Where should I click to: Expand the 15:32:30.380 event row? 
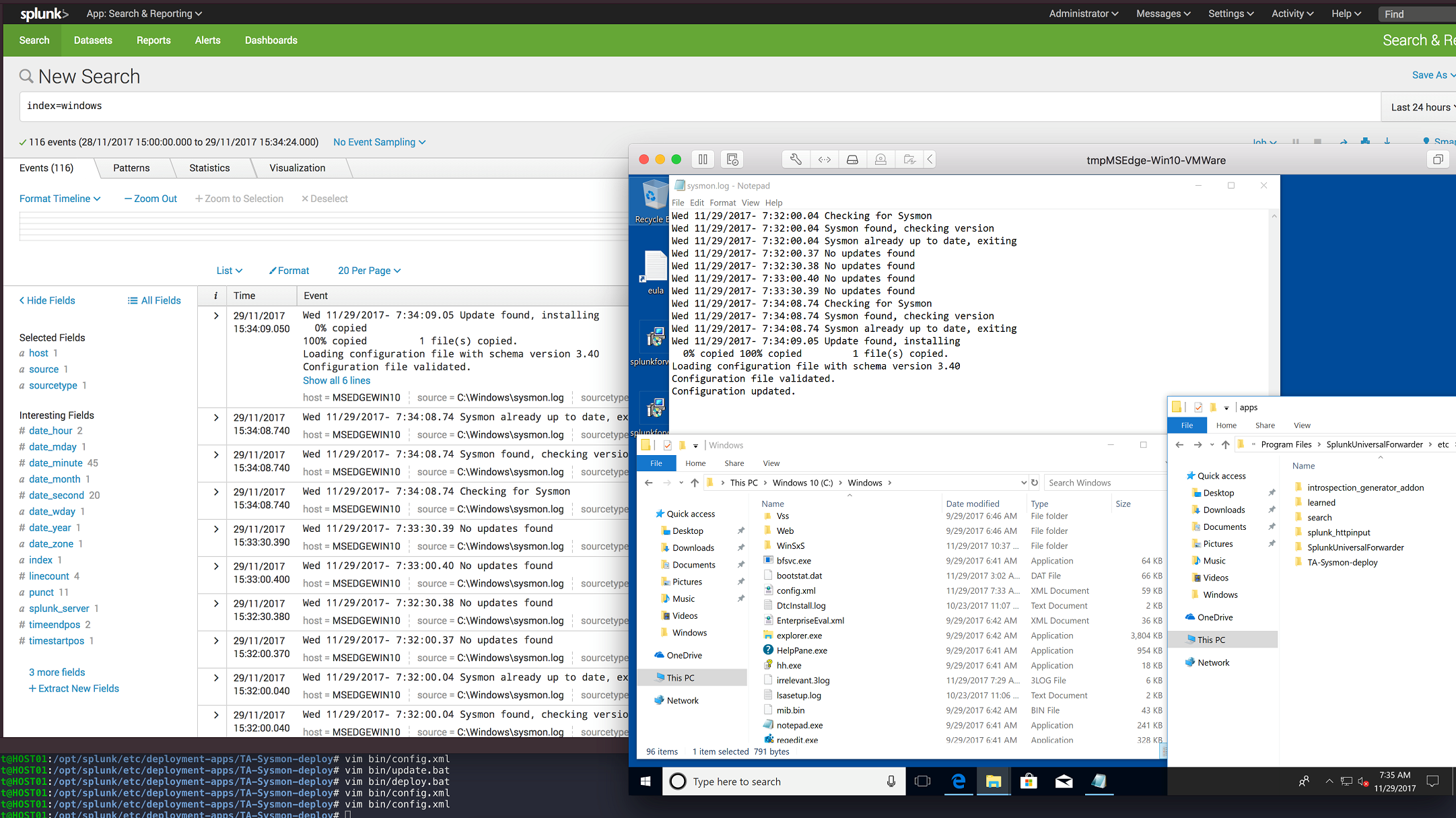coord(216,603)
